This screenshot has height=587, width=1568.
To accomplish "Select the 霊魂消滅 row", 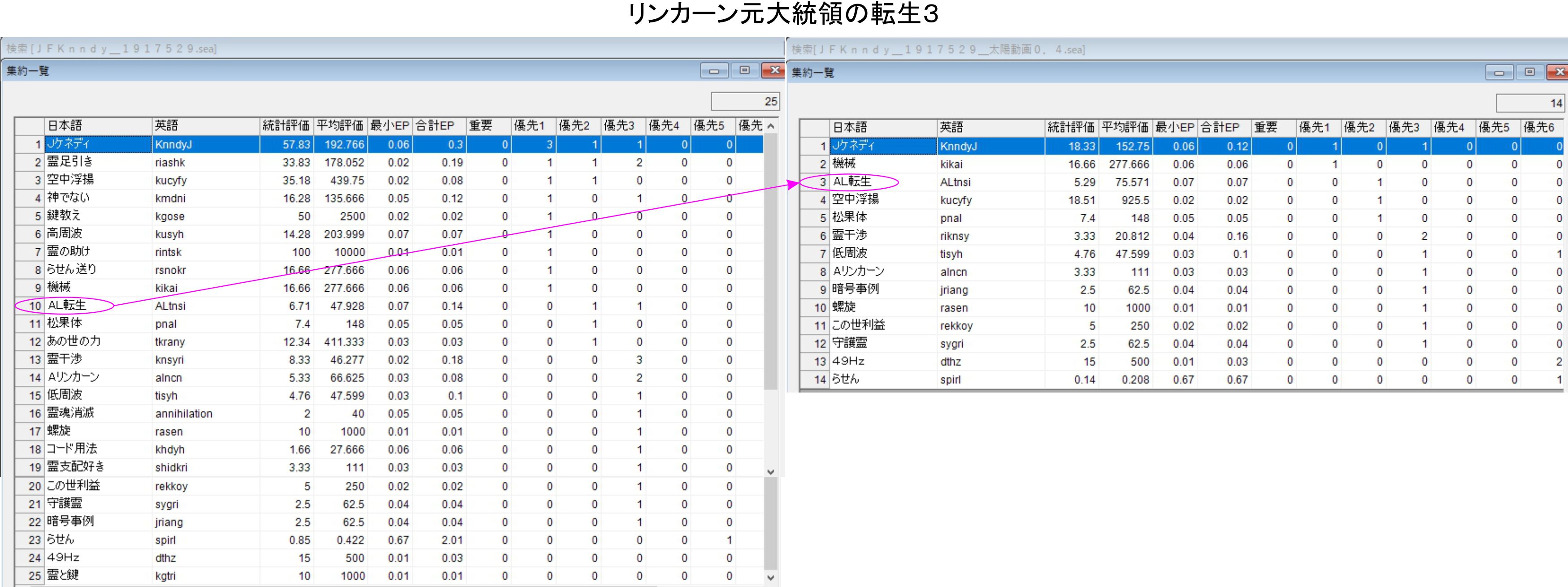I will coord(389,414).
